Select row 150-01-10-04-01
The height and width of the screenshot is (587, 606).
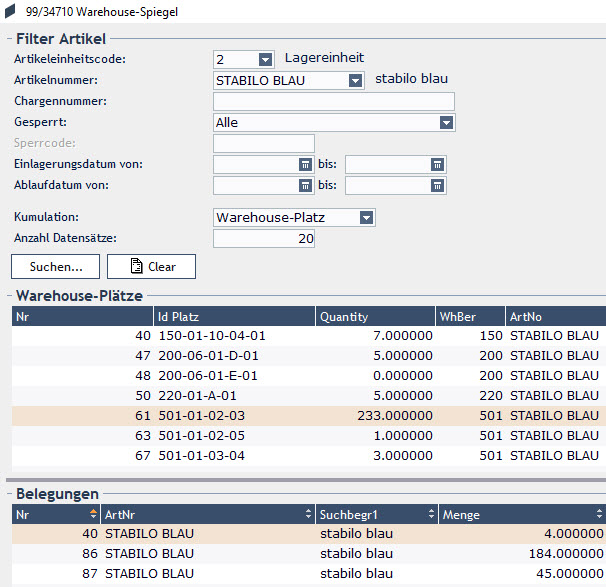pos(309,336)
